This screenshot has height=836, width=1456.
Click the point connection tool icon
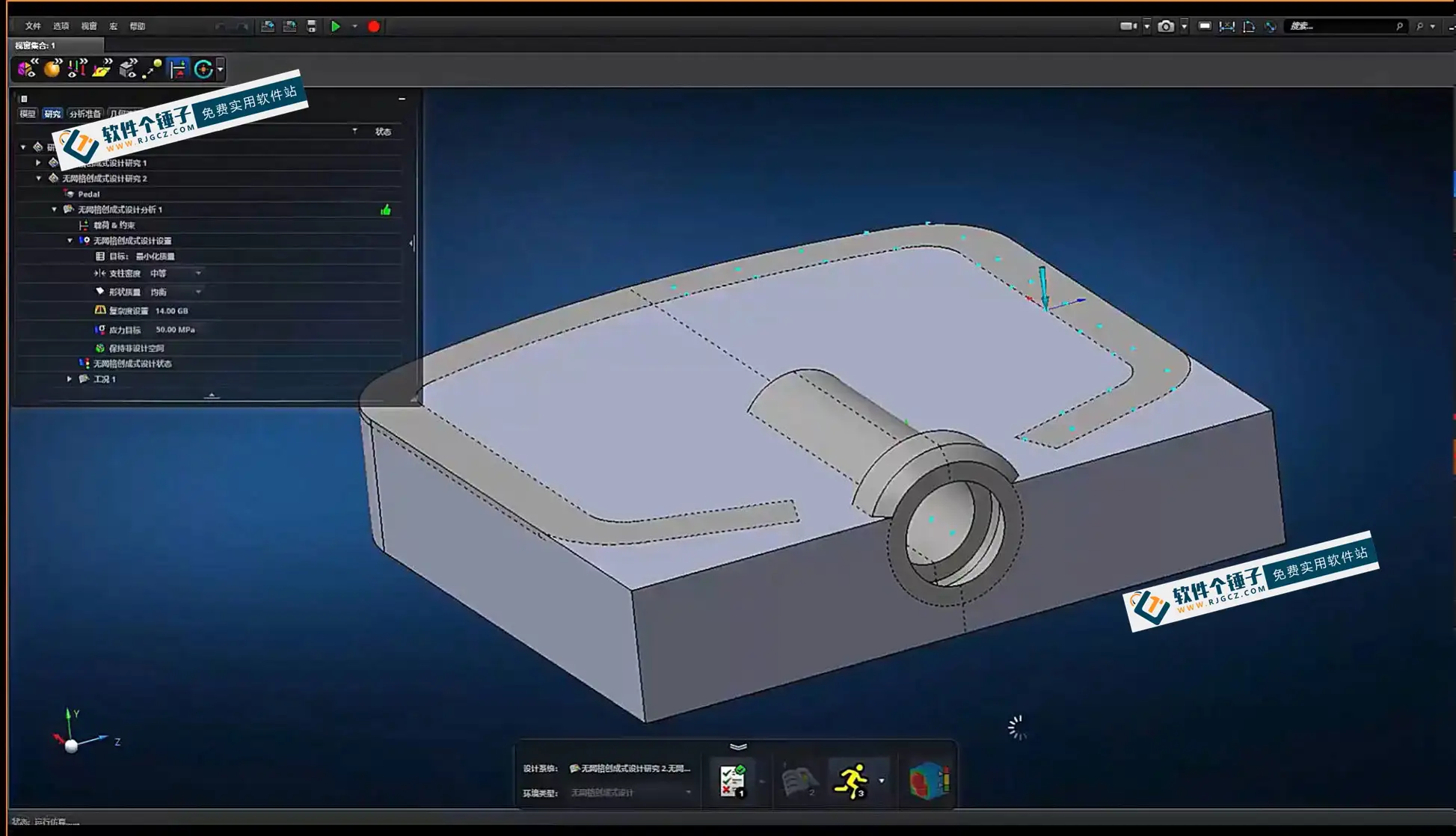pos(153,69)
